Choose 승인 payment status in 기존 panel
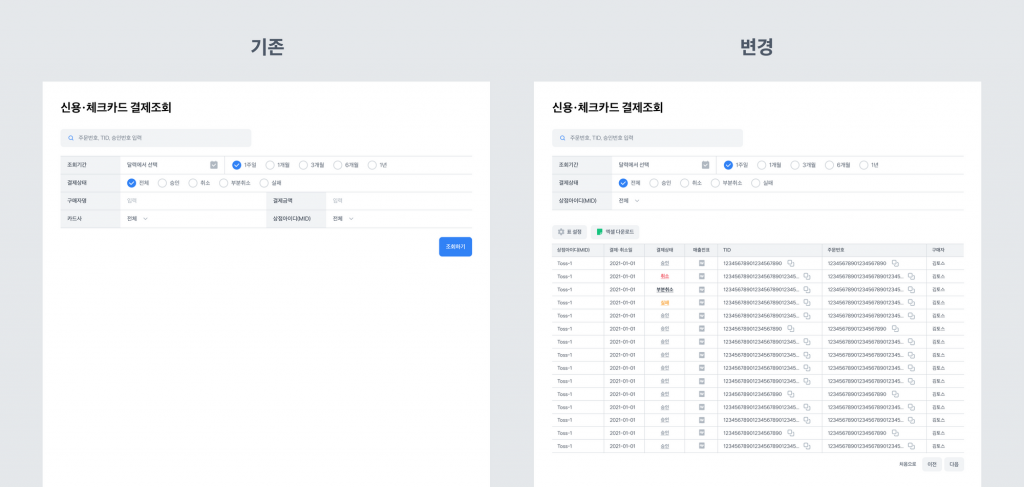Screen dimensions: 1024x487 pyautogui.click(x=163, y=183)
